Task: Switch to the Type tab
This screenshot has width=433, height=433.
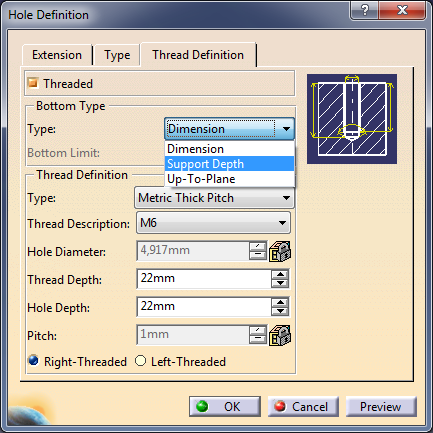Action: (117, 55)
